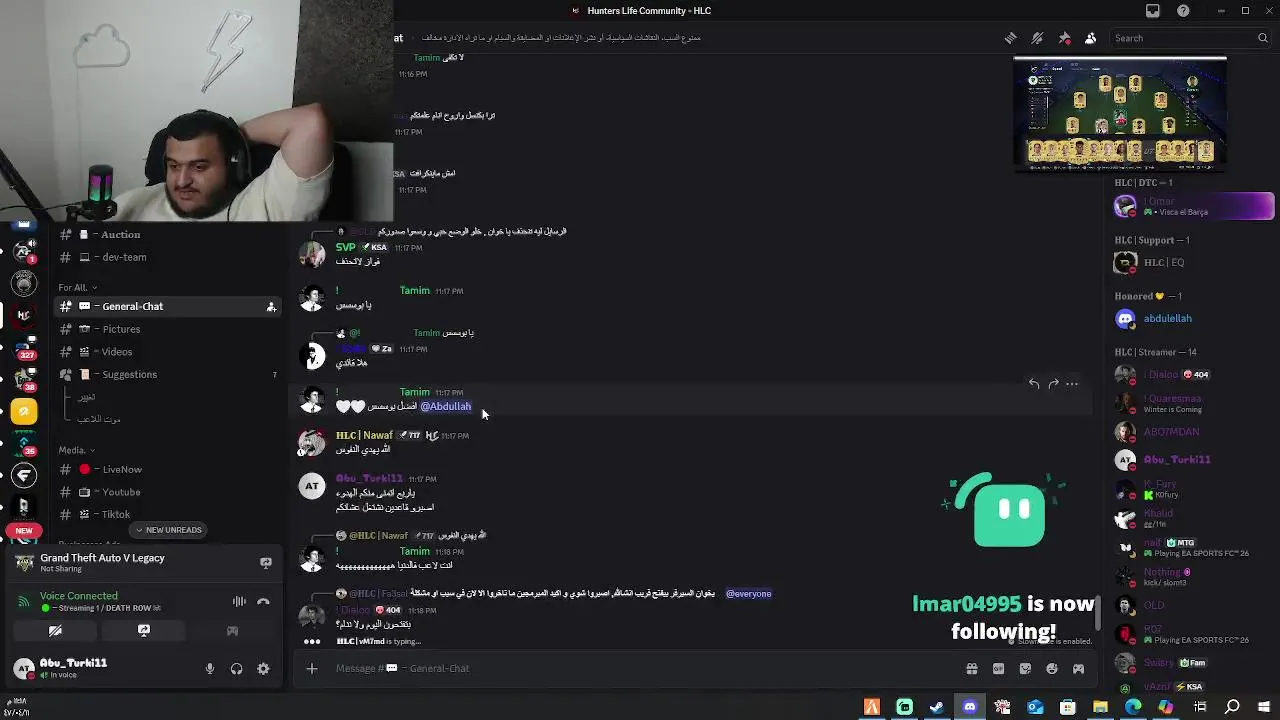Add attachment with plus icon
This screenshot has height=720, width=1280.
(312, 668)
